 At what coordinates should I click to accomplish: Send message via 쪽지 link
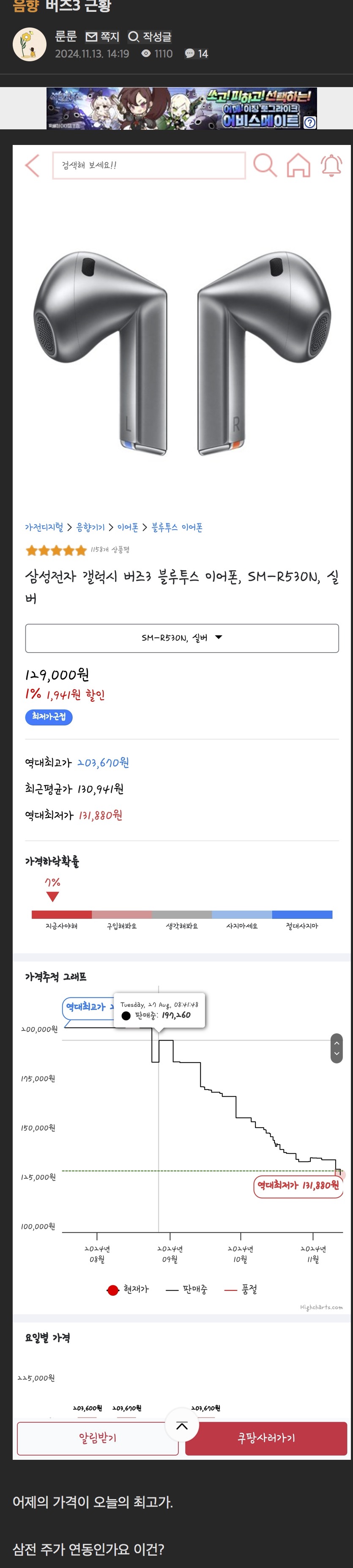point(102,36)
